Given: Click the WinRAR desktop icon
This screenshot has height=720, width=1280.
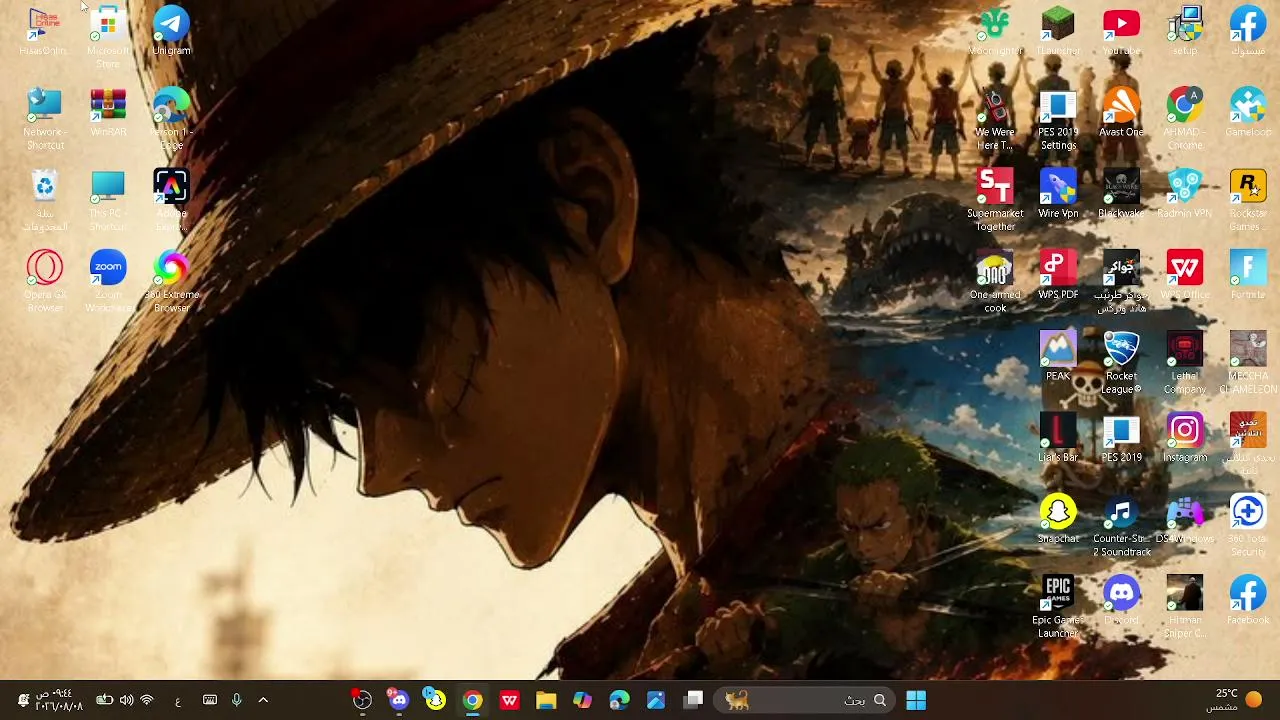Looking at the screenshot, I should (x=108, y=113).
